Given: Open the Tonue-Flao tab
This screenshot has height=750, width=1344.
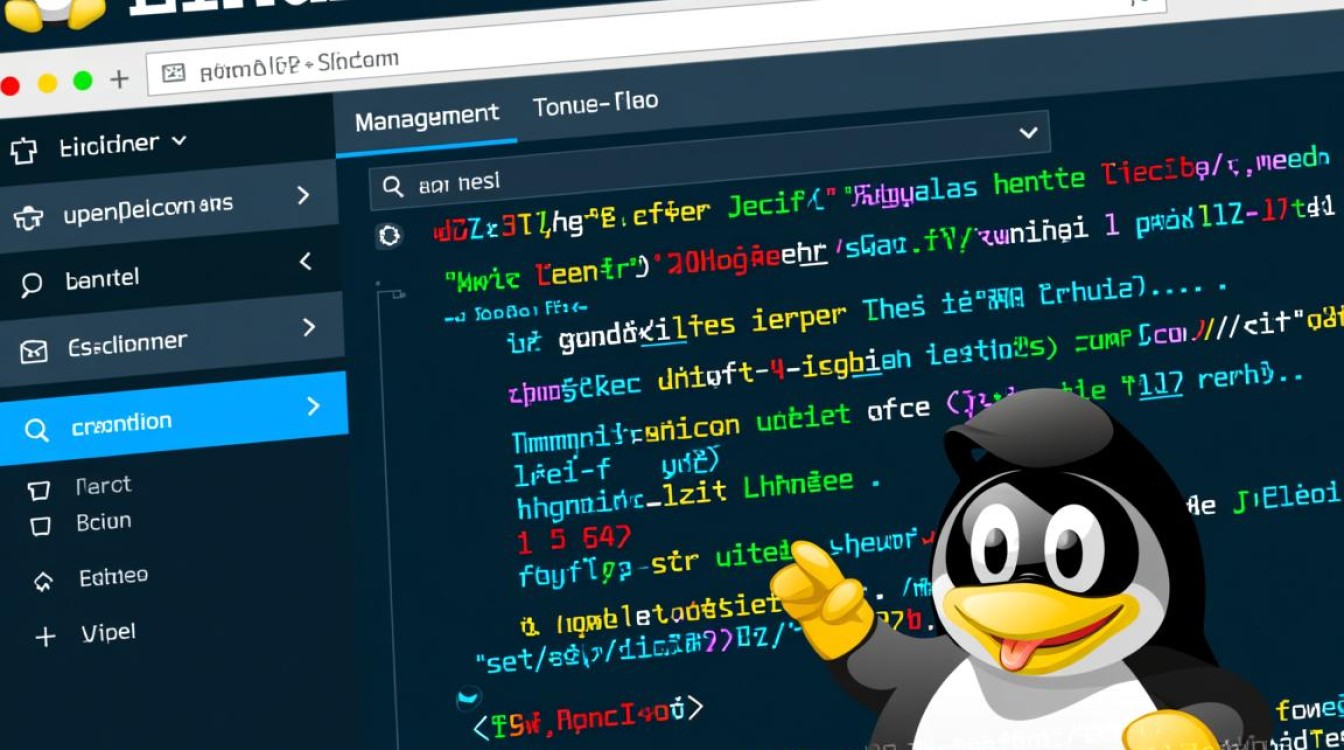Looking at the screenshot, I should tap(597, 100).
